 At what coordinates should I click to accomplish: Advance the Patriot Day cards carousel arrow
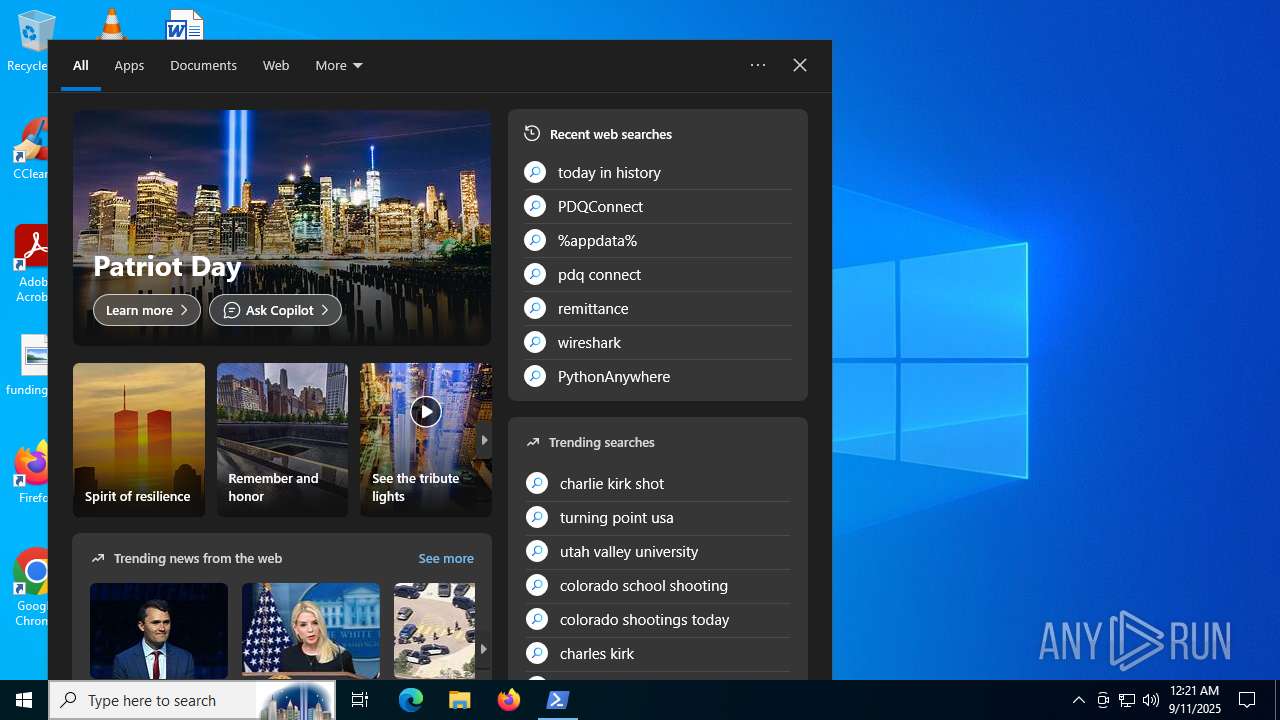click(484, 440)
